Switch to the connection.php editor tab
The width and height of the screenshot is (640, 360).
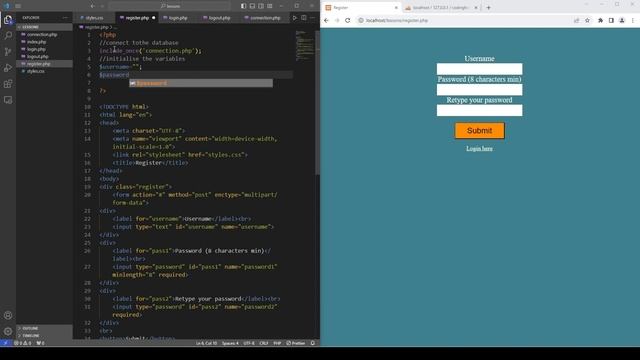(265, 18)
